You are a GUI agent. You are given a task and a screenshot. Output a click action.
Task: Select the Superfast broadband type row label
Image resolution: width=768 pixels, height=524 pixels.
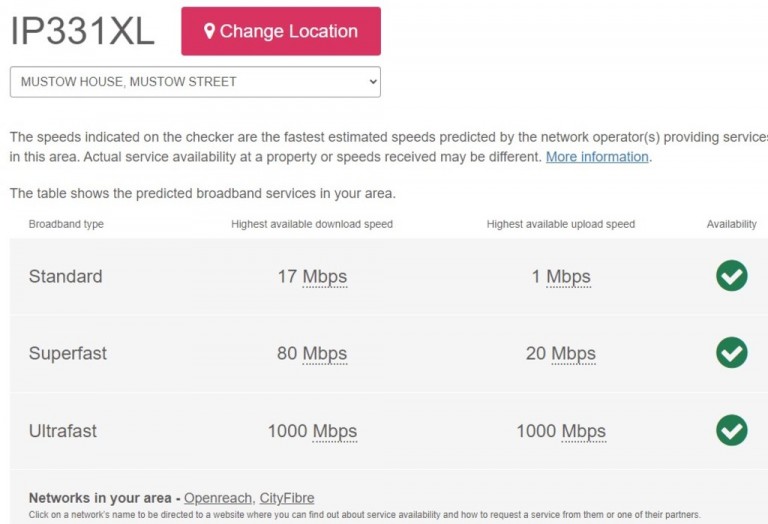[x=68, y=353]
